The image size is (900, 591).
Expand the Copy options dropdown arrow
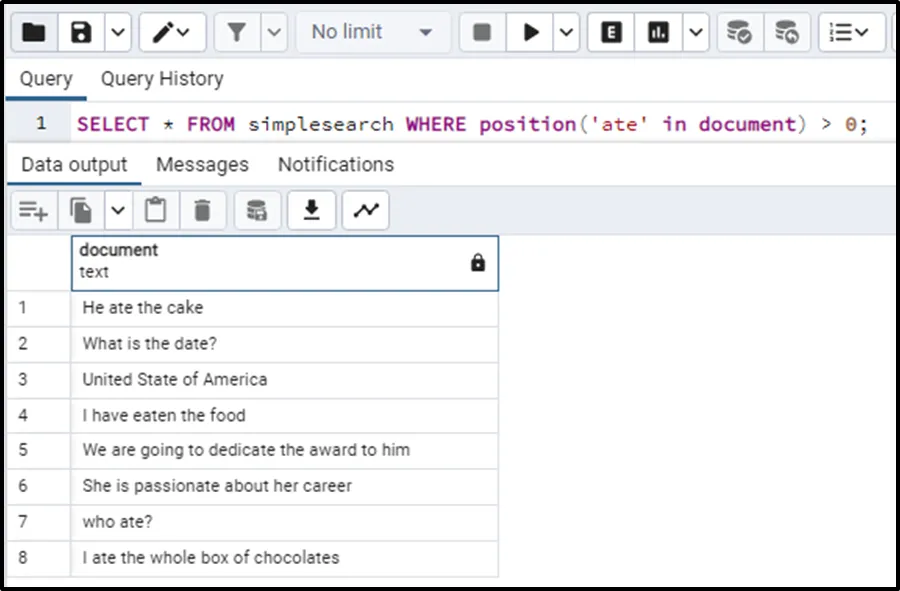[118, 210]
